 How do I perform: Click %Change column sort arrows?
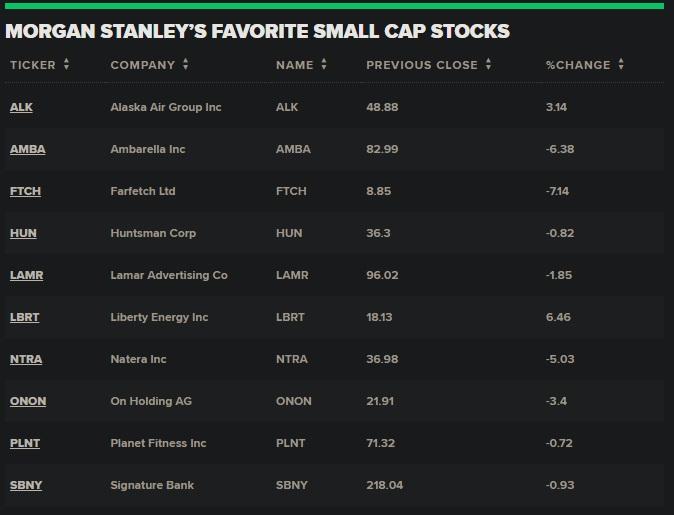621,65
